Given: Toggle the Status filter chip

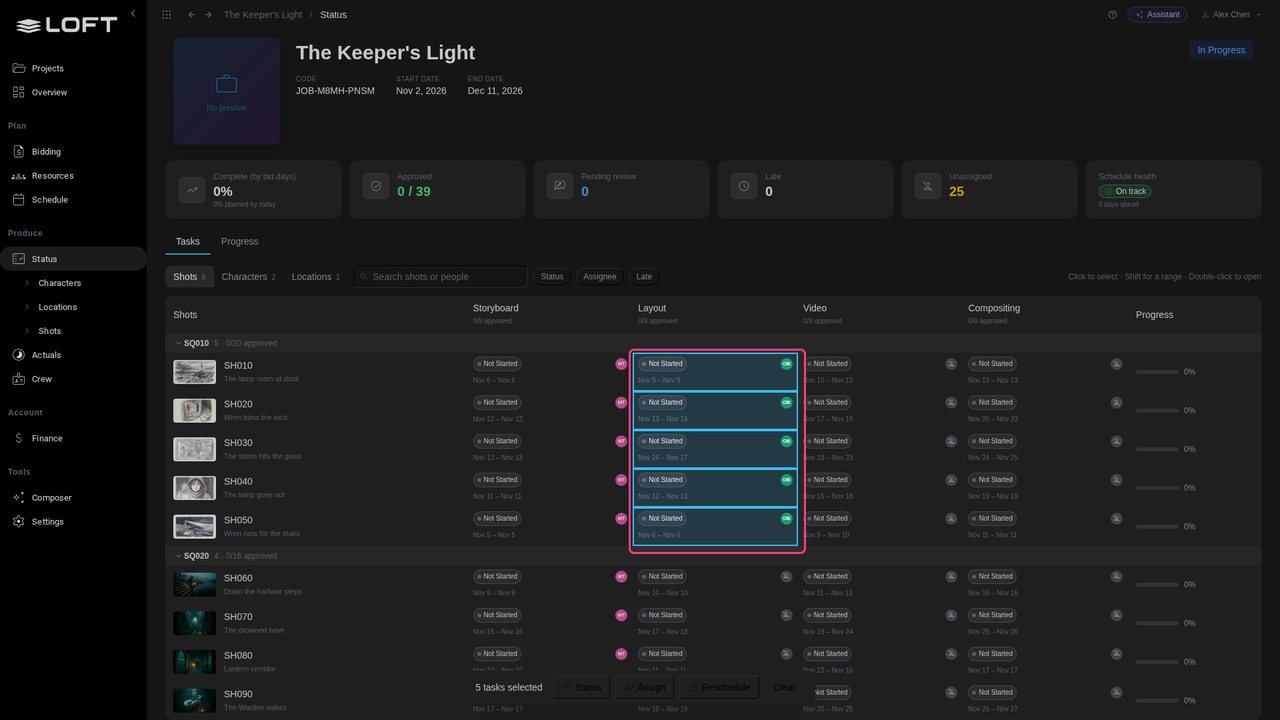Looking at the screenshot, I should 552,277.
